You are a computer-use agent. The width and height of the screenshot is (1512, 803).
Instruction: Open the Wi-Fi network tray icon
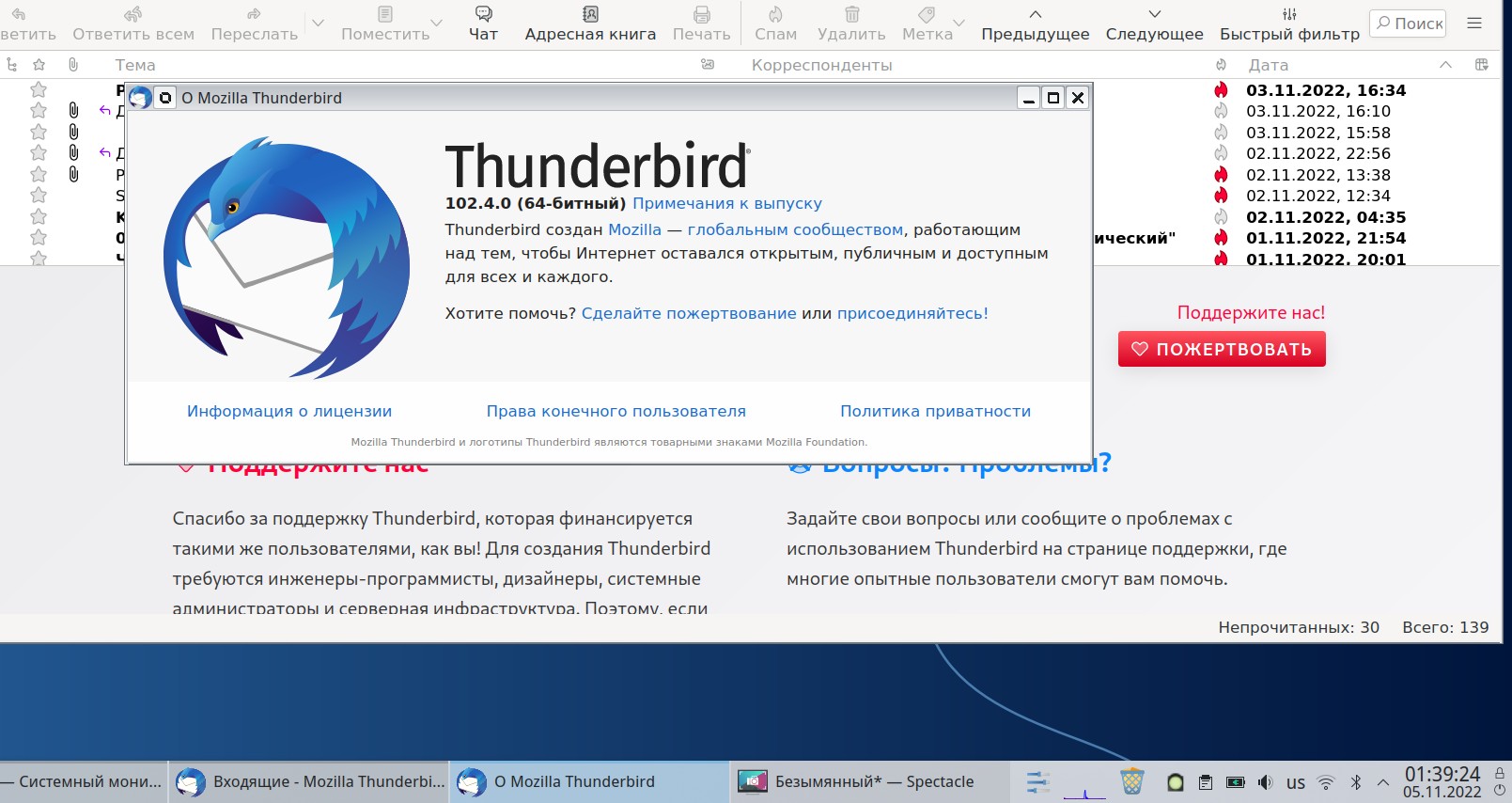point(1326,782)
